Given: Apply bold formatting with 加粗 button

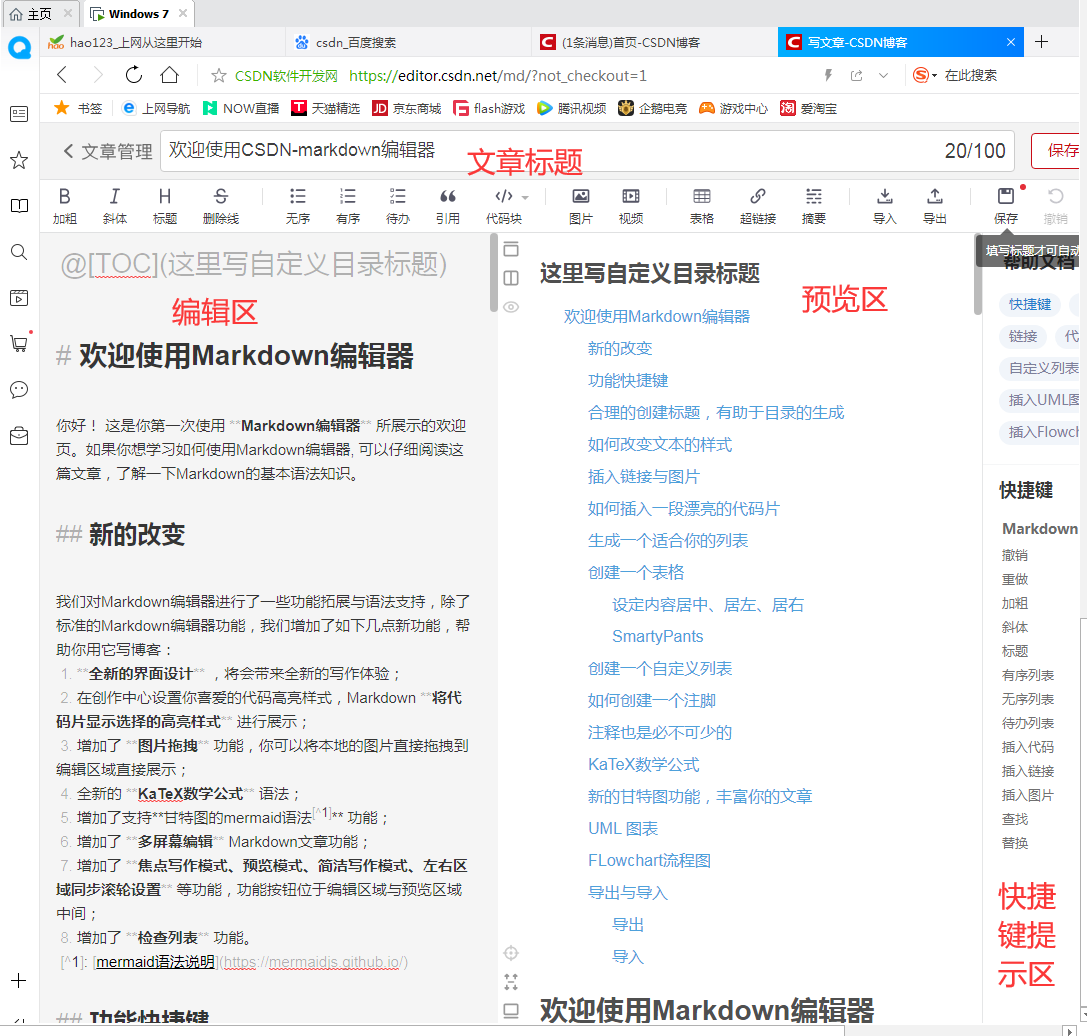Looking at the screenshot, I should pyautogui.click(x=64, y=206).
